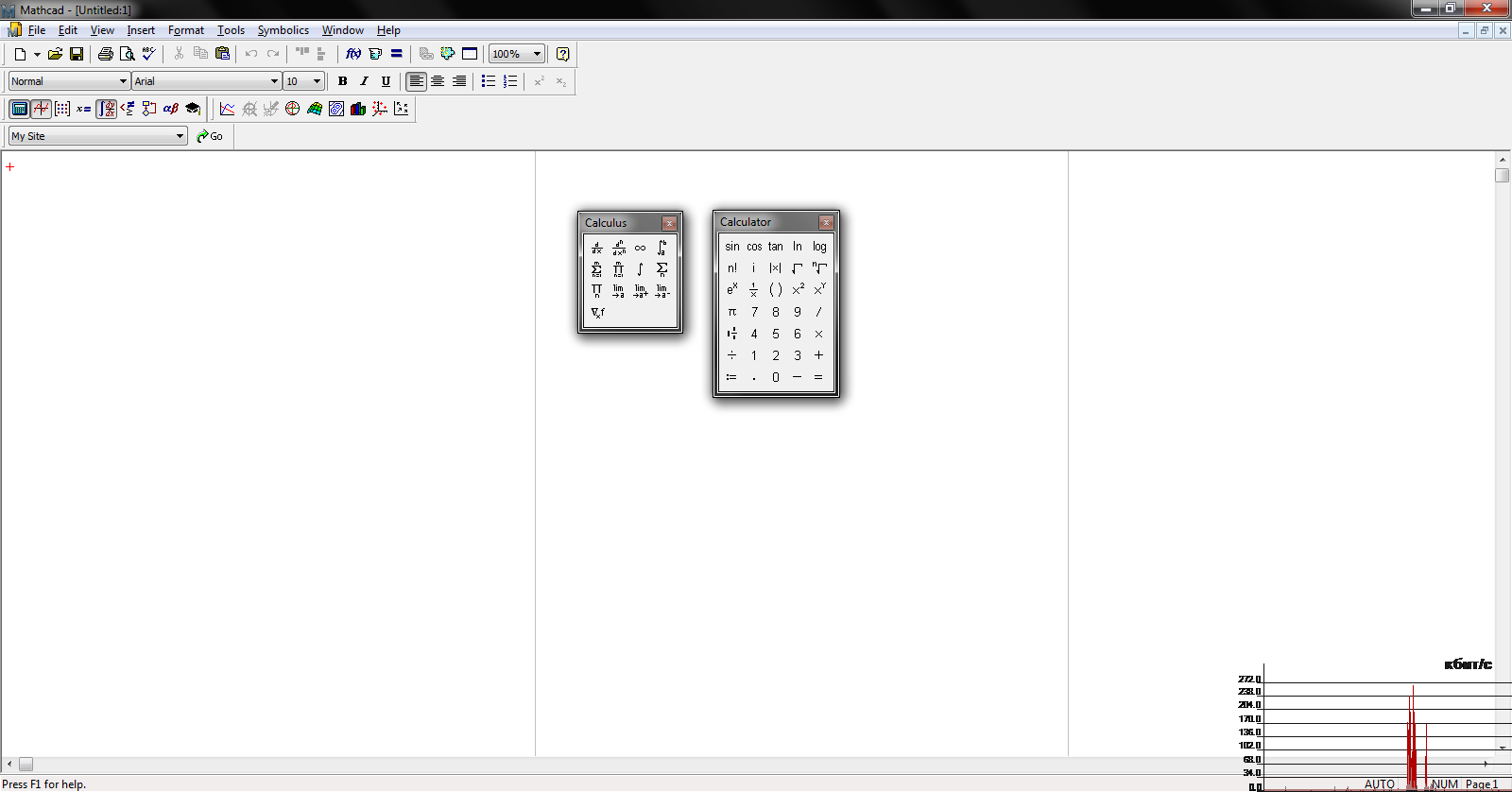Click the vertical scrollbar thumb
The height and width of the screenshot is (792, 1512).
[1503, 175]
